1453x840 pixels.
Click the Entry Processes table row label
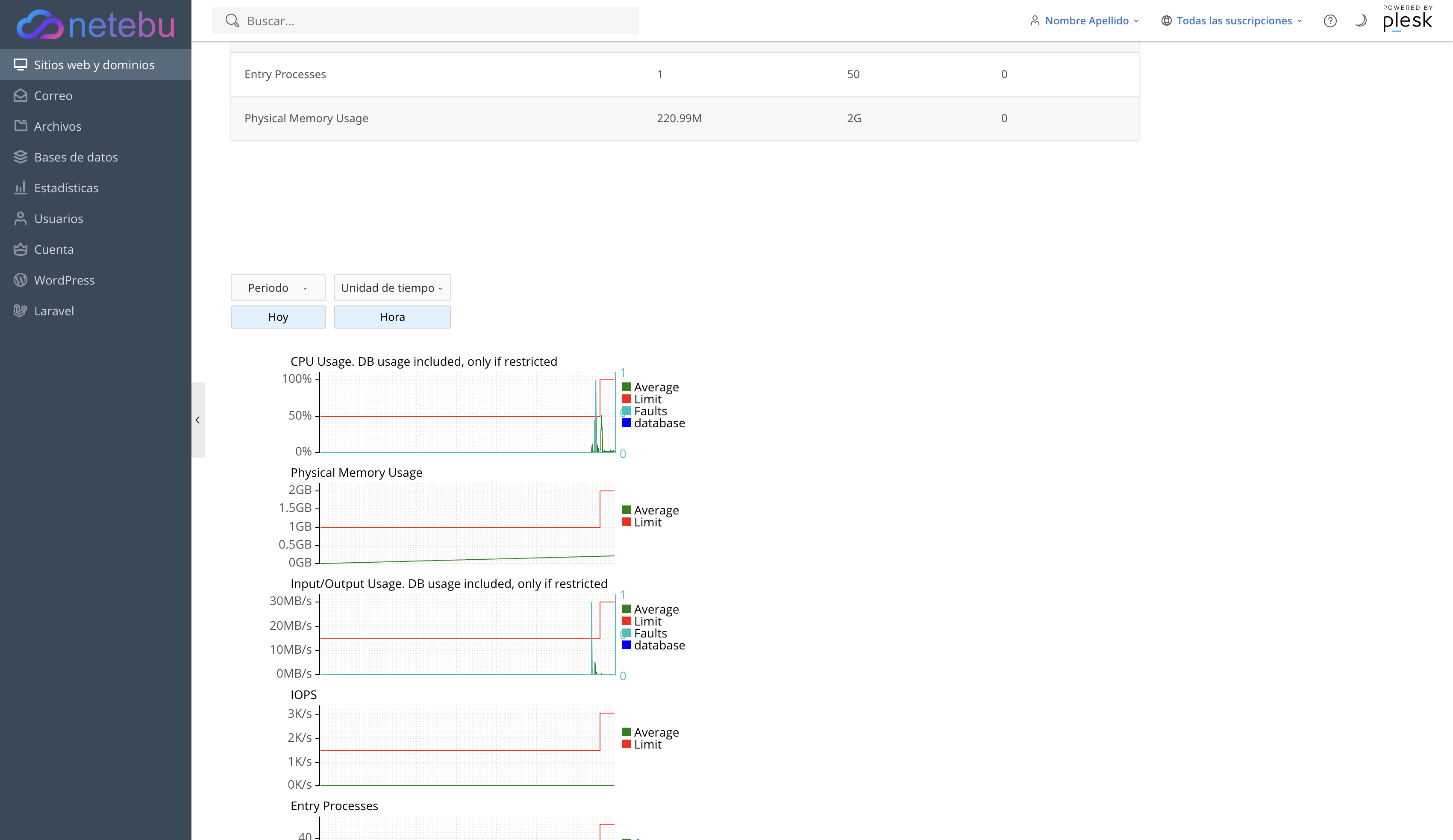(285, 74)
